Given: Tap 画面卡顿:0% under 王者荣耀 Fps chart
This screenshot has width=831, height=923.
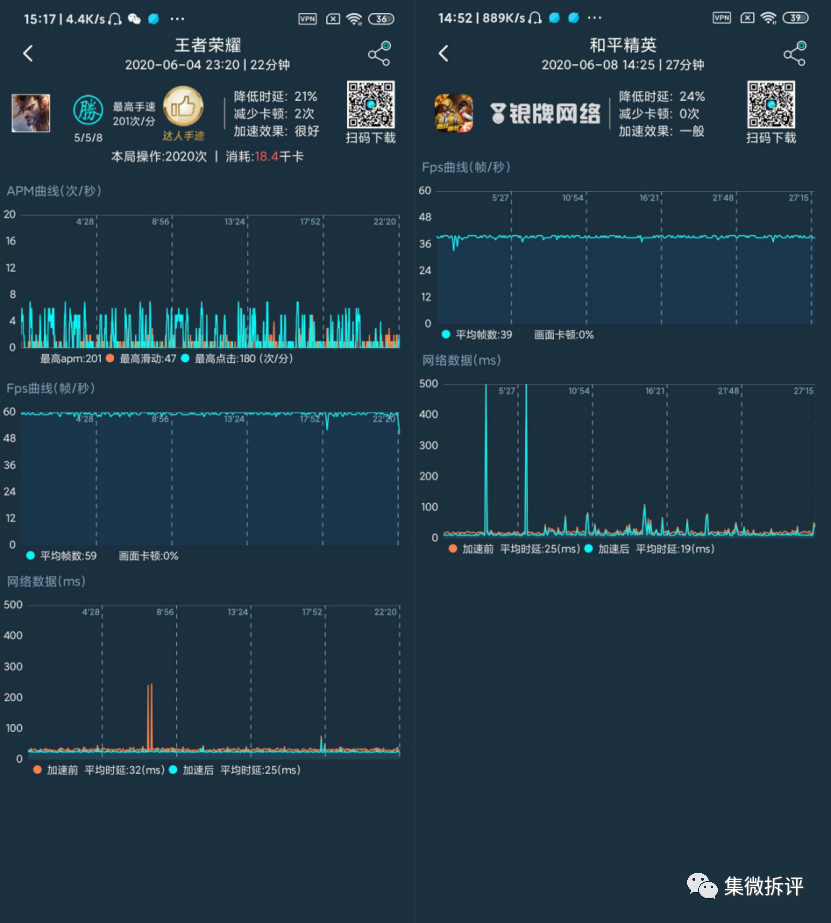Looking at the screenshot, I should (x=148, y=555).
